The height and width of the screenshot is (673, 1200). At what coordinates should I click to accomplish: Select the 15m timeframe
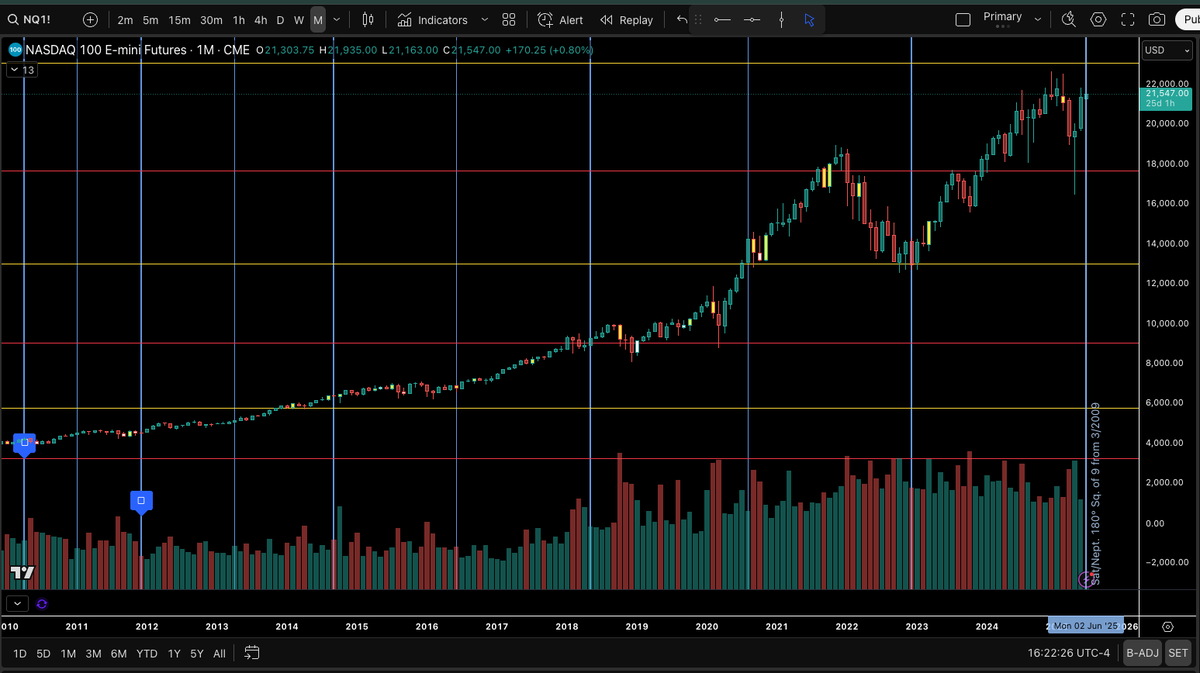(x=179, y=20)
